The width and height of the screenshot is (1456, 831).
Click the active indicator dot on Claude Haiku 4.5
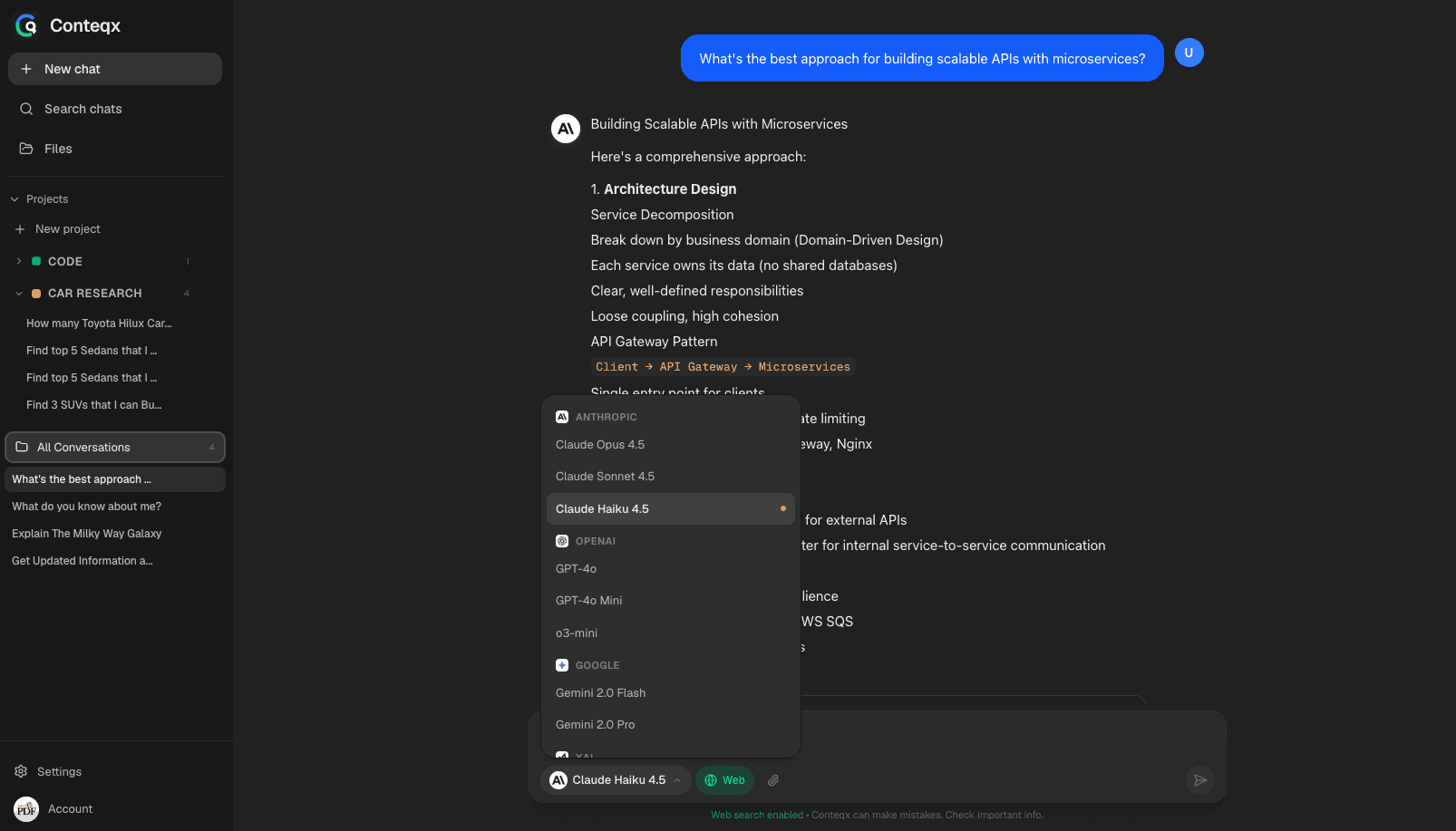pos(781,508)
